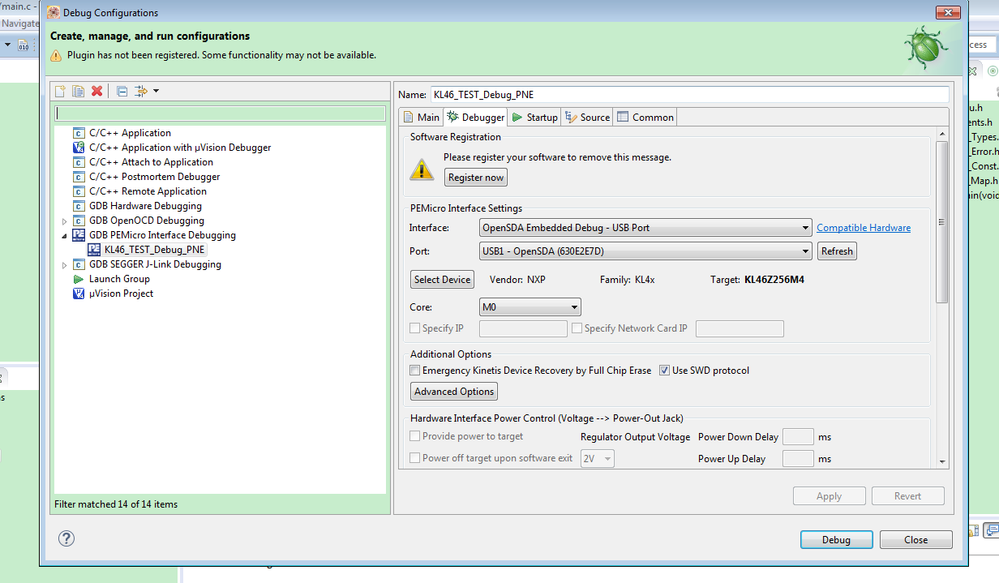Select C/C++ Remote Application entry
The width and height of the screenshot is (999, 583).
pos(148,191)
